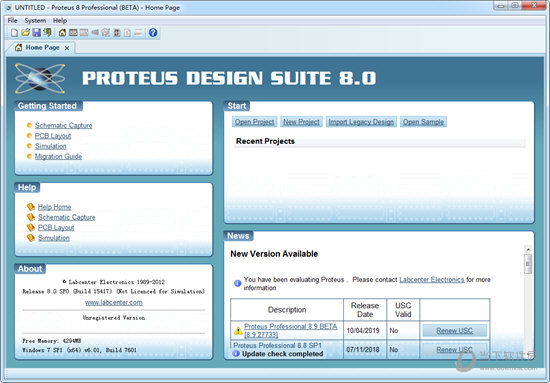Open PCB Layout link under Getting Started
This screenshot has height=383, width=550.
pos(53,136)
